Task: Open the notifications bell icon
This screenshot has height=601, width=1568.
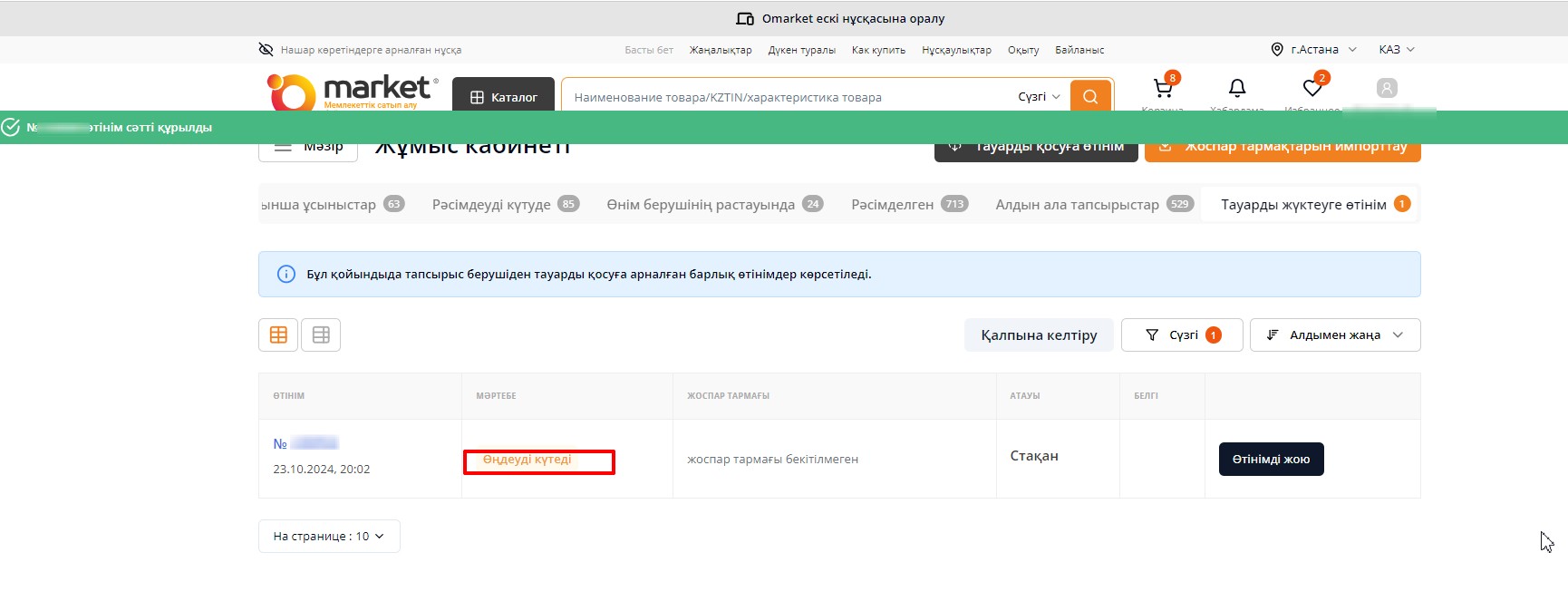Action: [1236, 89]
